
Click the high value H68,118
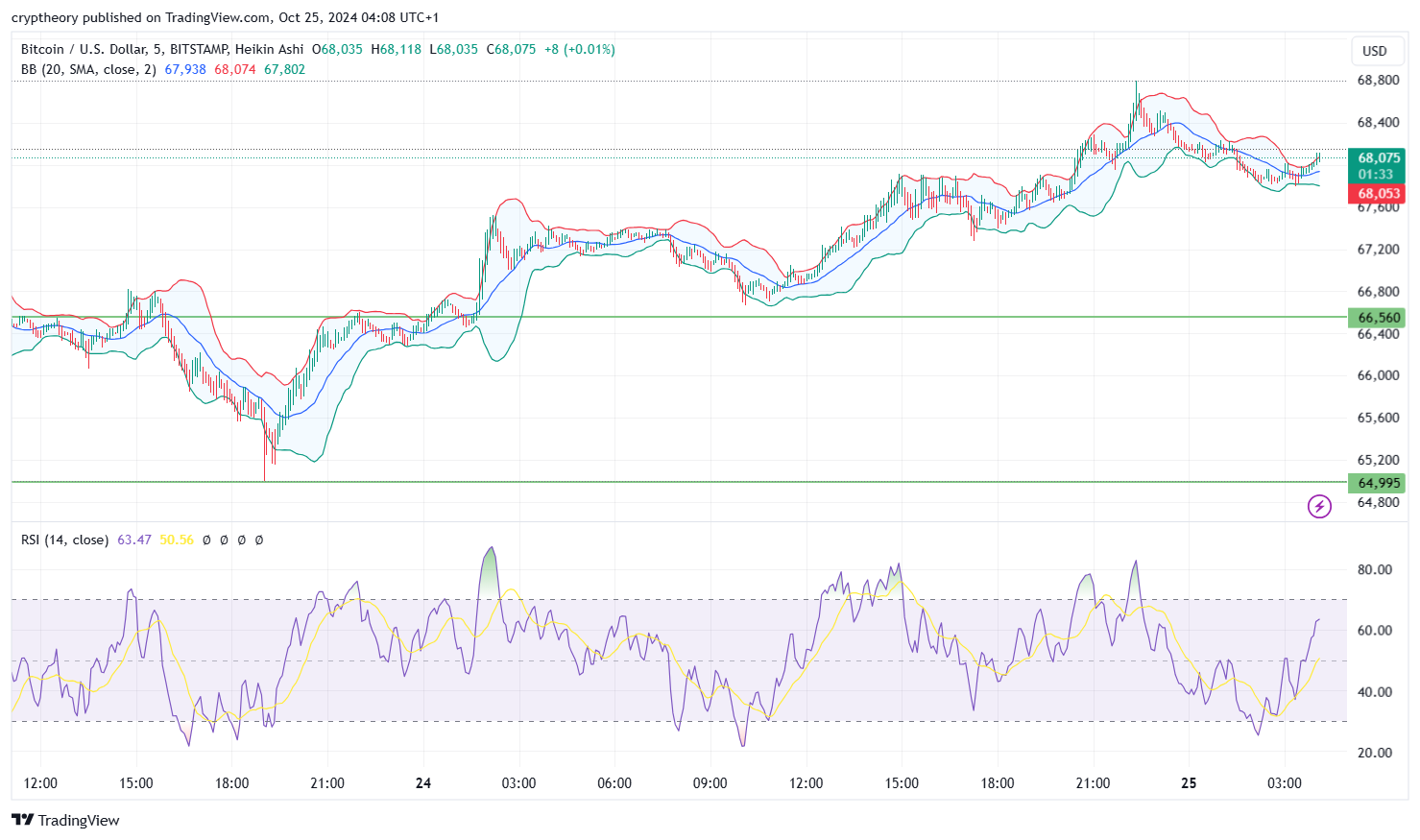[397, 49]
